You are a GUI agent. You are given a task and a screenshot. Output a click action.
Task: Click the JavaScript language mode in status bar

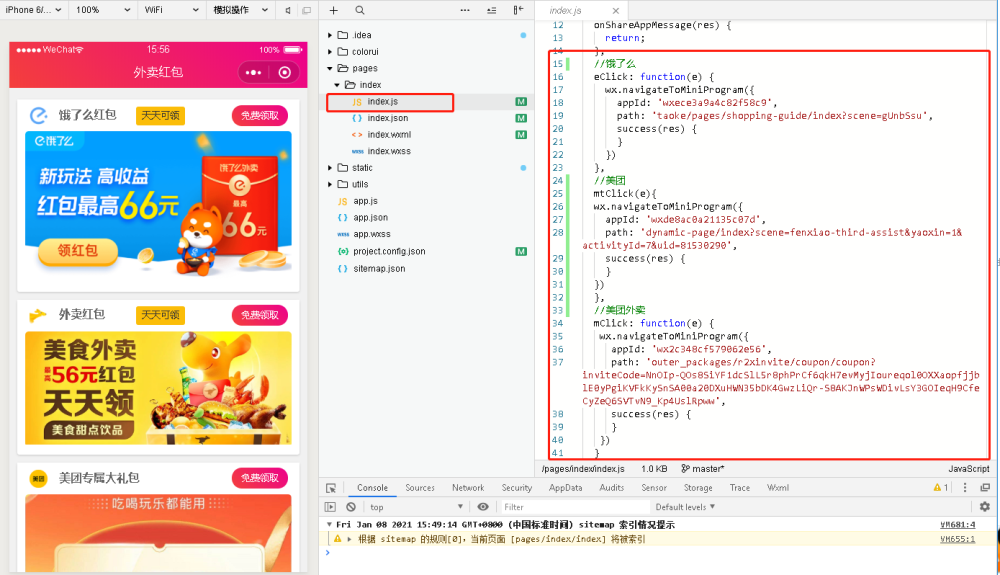tap(968, 469)
